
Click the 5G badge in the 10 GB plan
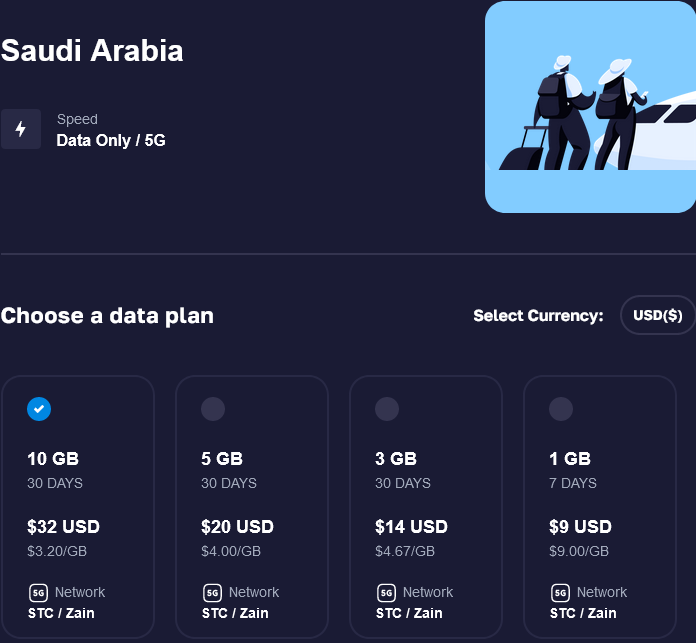pyautogui.click(x=38, y=593)
